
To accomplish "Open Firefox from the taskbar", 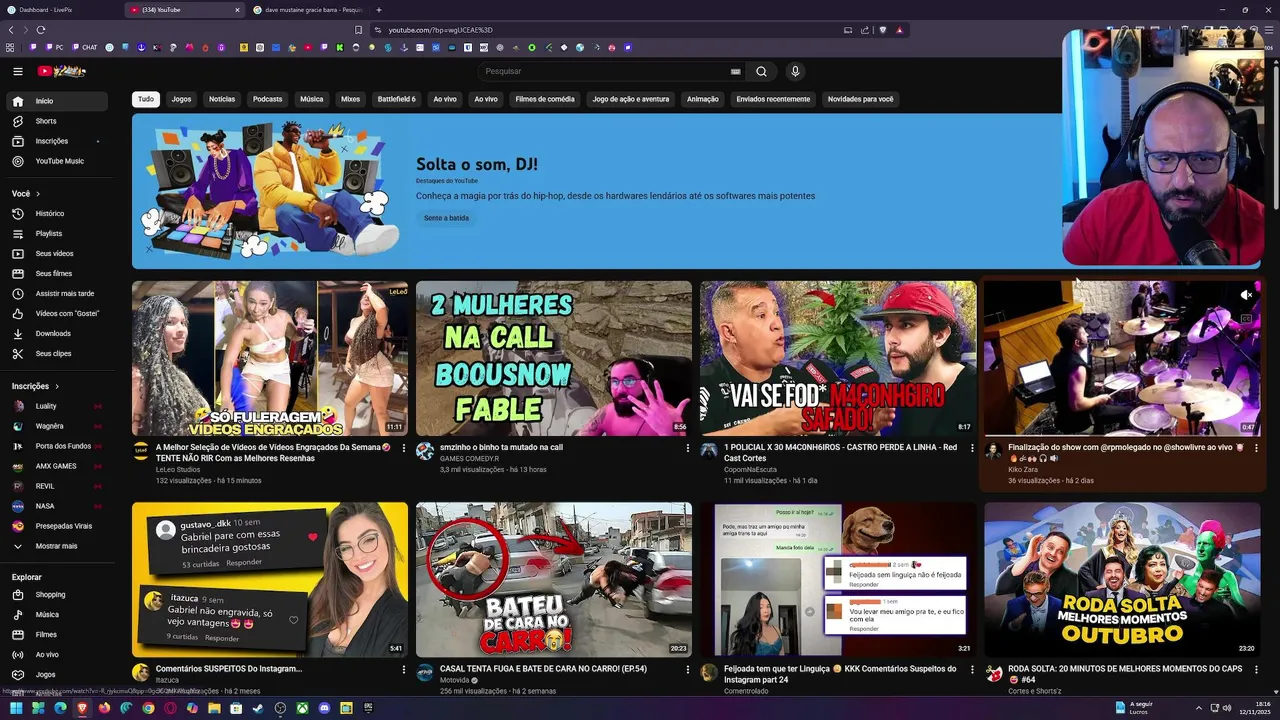I will [x=104, y=708].
